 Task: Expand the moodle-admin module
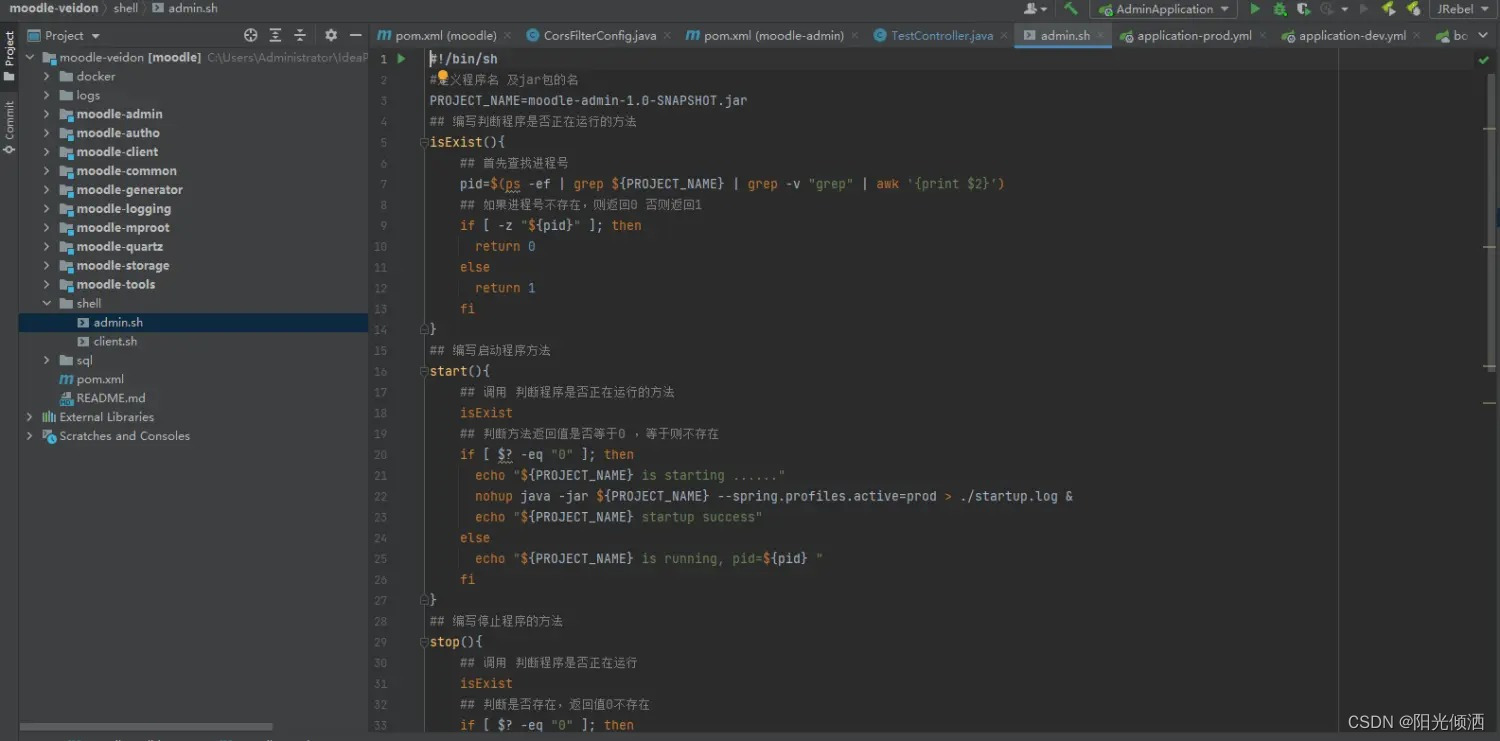pos(47,114)
